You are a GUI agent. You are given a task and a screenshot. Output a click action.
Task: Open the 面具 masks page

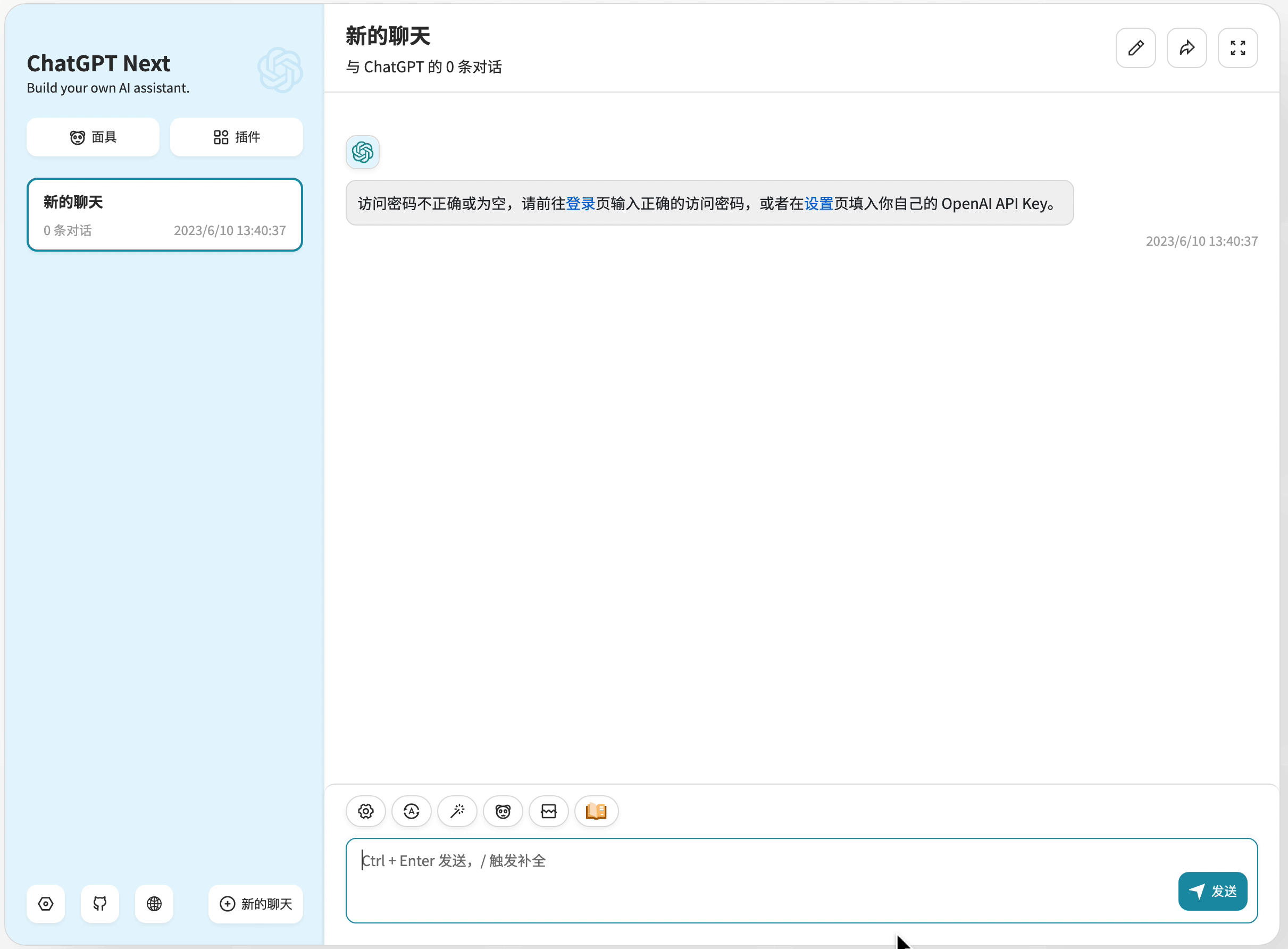(93, 137)
